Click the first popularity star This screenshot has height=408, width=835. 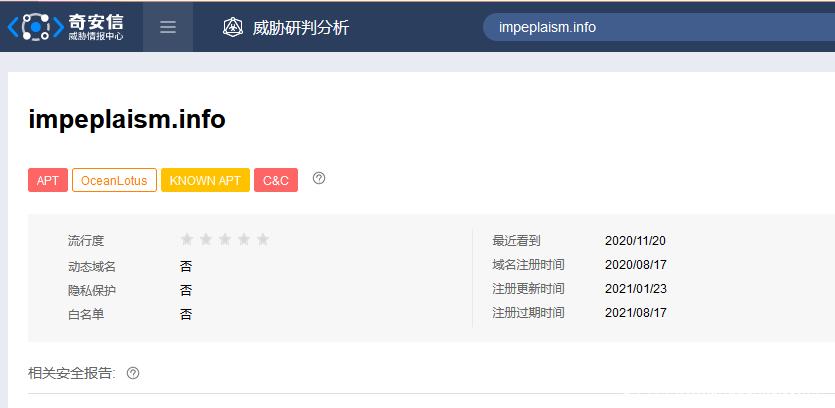187,240
